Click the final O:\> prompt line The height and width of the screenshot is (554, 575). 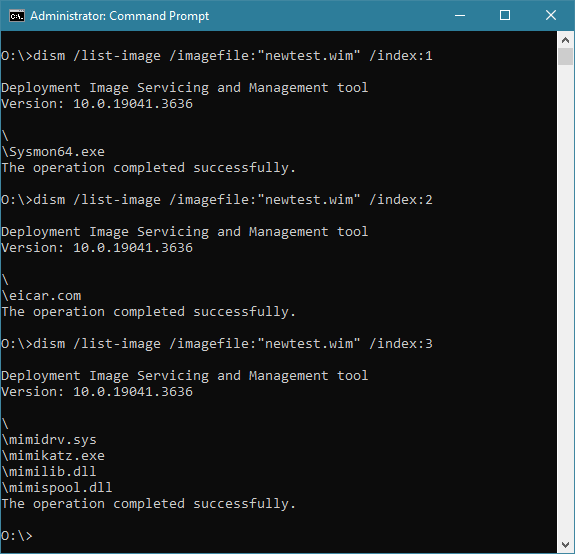[17, 536]
